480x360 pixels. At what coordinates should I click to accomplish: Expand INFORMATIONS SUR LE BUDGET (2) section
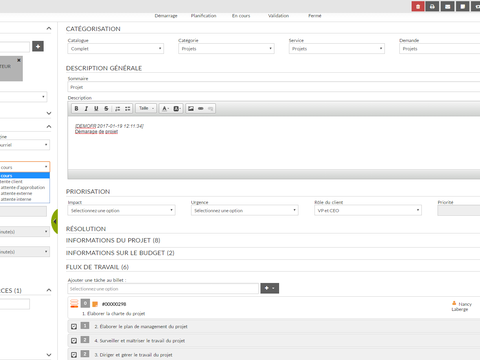(x=120, y=253)
